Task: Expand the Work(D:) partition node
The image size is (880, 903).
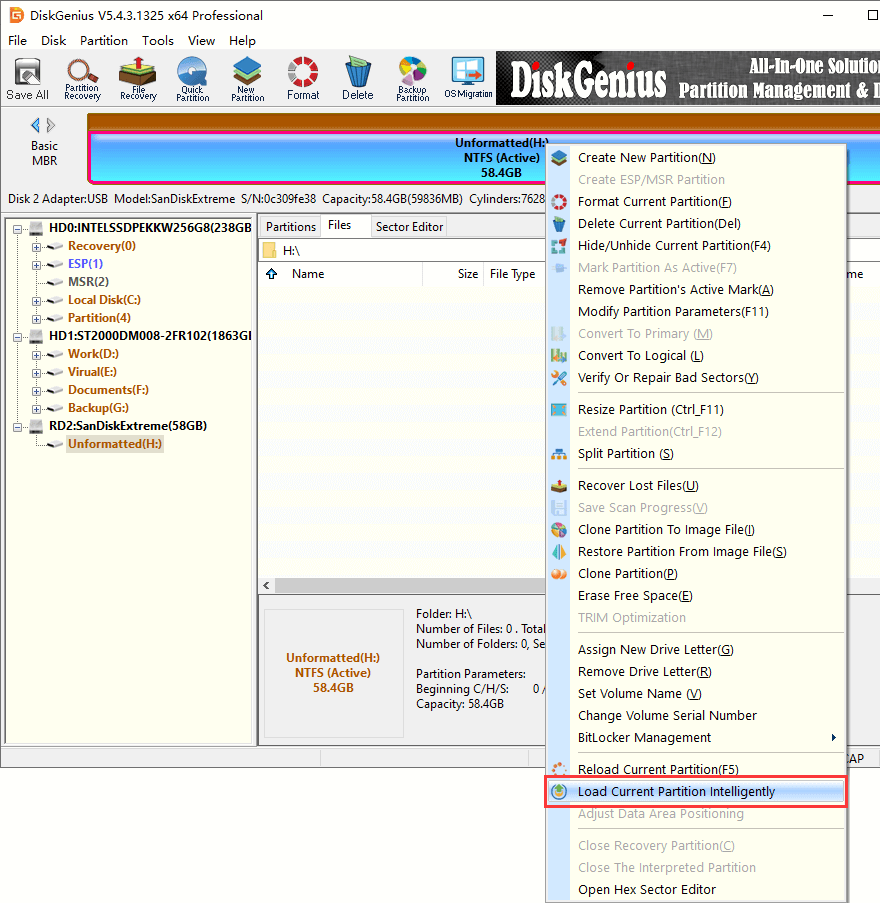Action: [37, 354]
